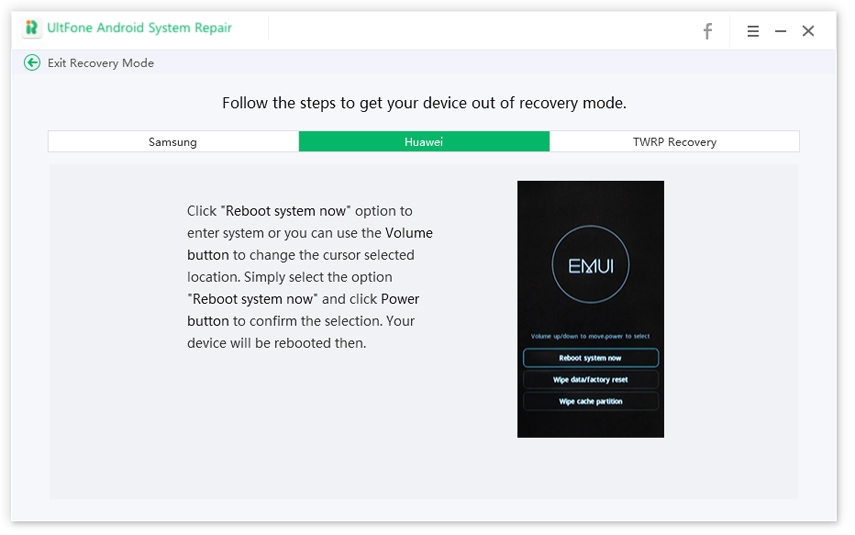
Task: Click "Reboot system now" in the phone image
Action: click(x=591, y=358)
